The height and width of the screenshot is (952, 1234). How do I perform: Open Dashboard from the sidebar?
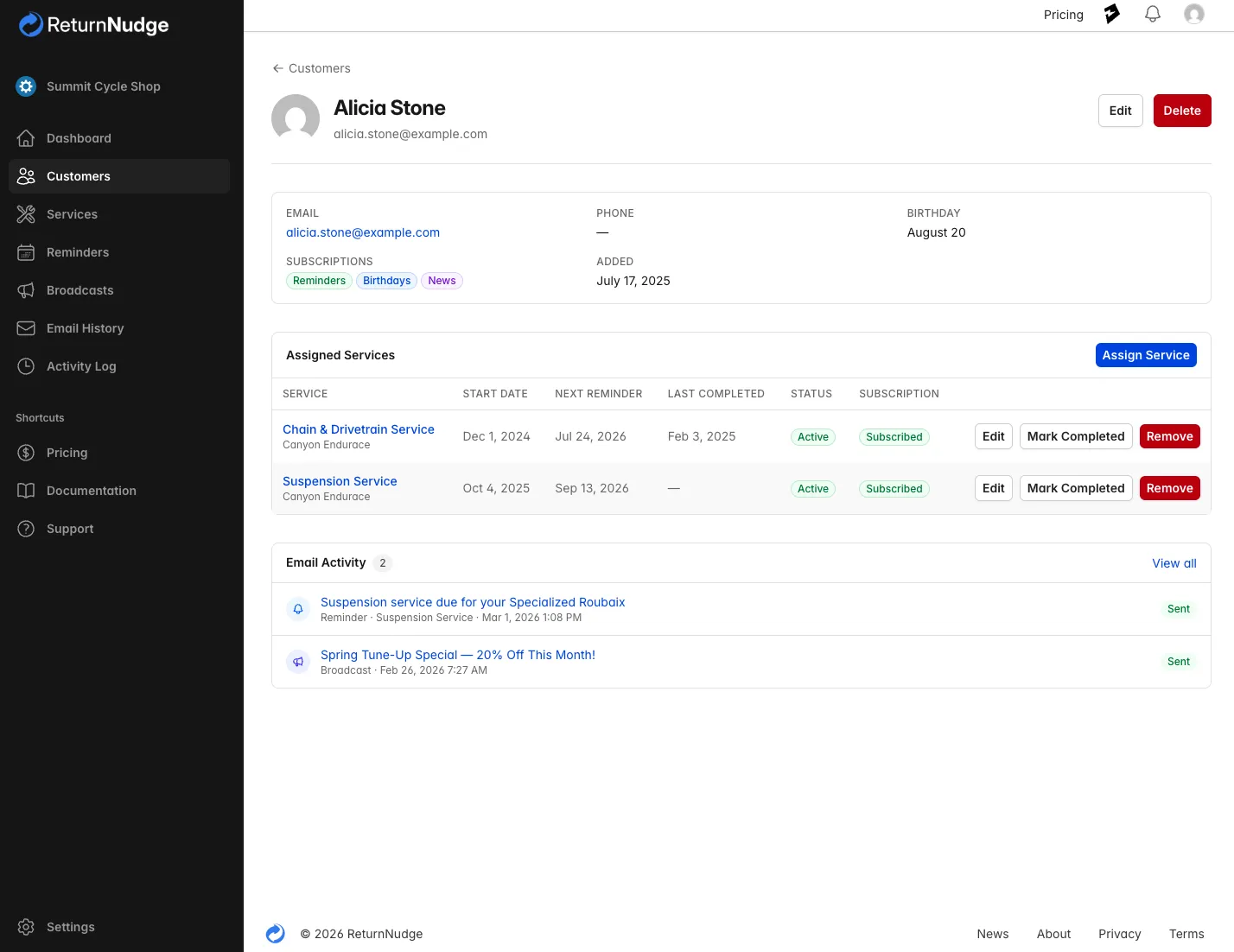79,138
